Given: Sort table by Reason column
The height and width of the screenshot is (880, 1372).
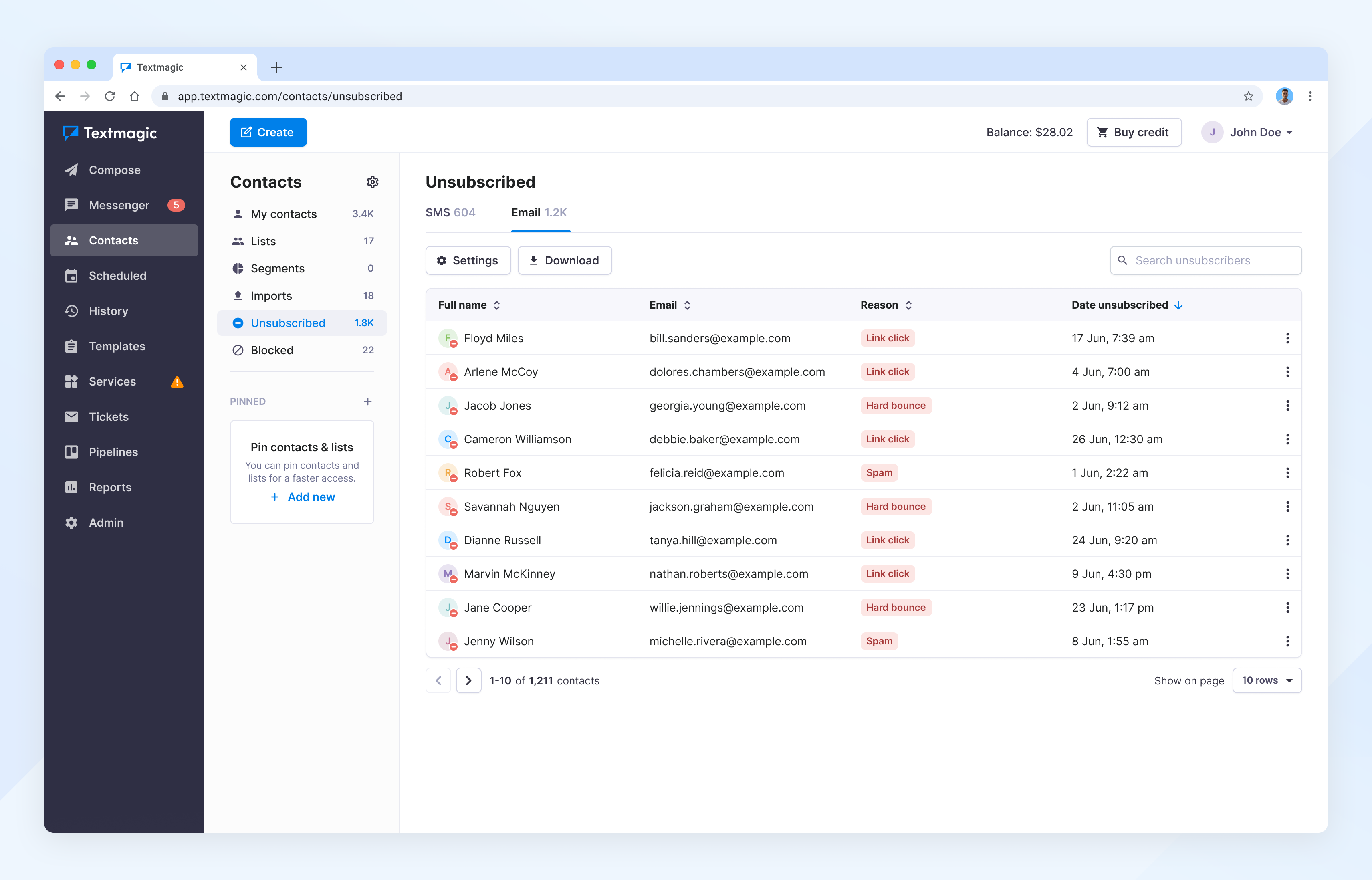Looking at the screenshot, I should pyautogui.click(x=886, y=305).
